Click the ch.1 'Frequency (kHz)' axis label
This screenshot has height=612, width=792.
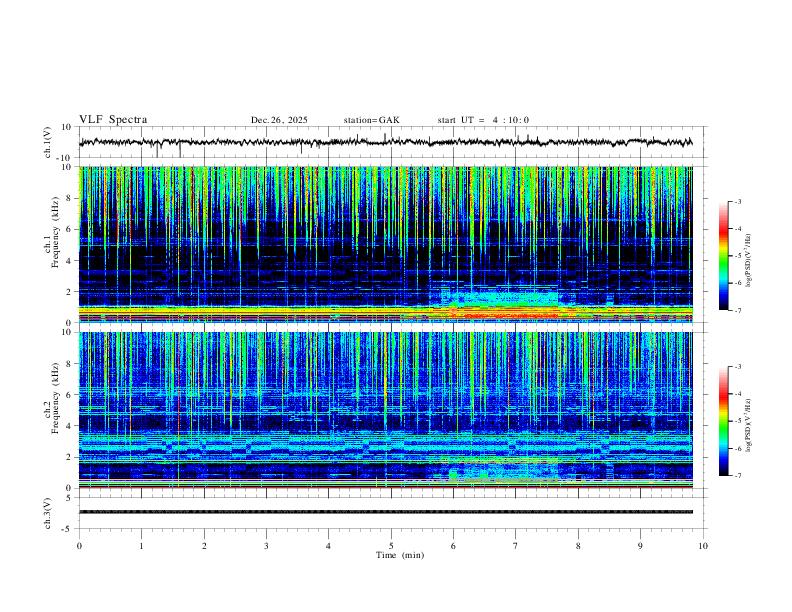click(56, 232)
